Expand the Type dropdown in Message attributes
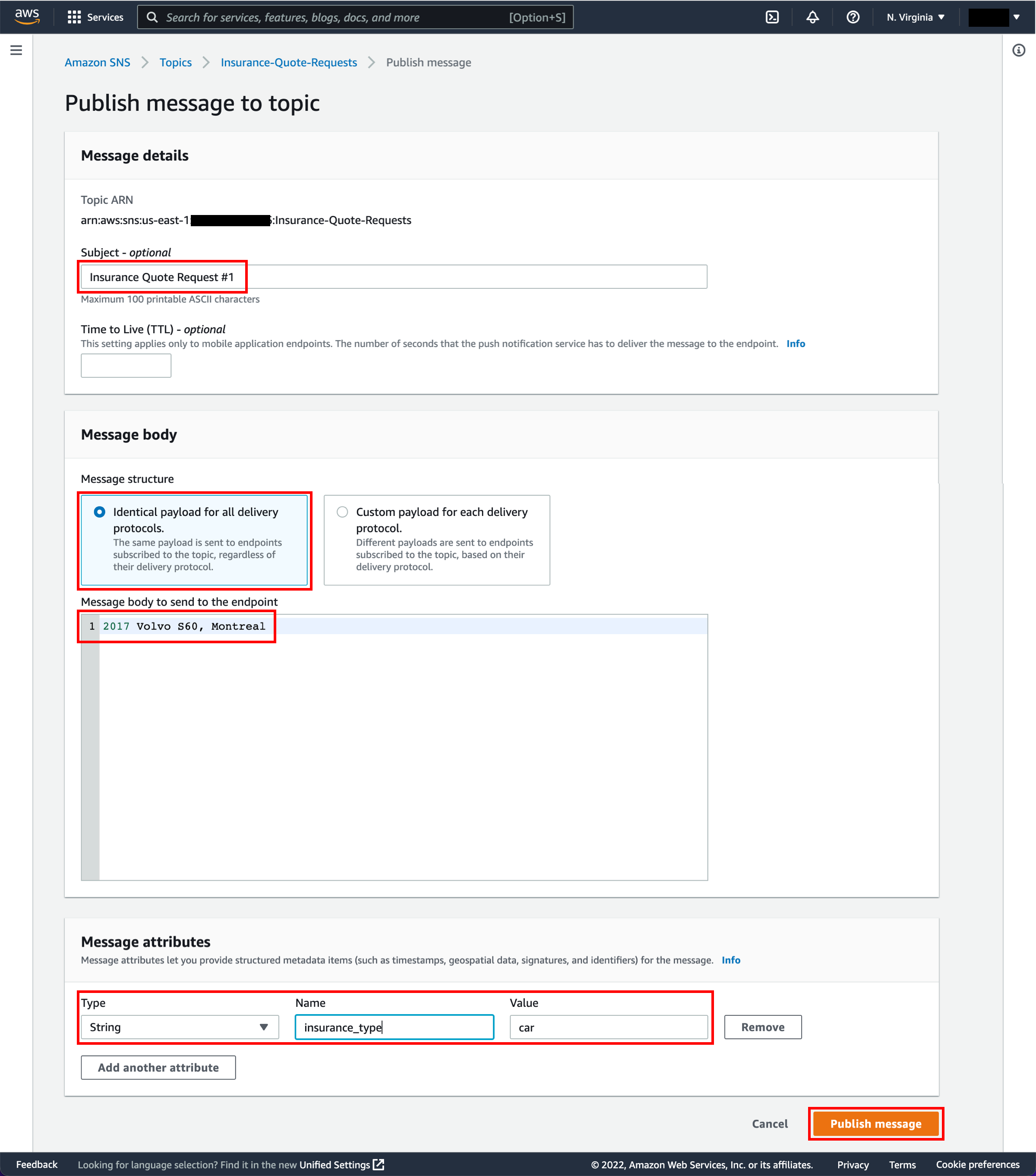 (x=264, y=1027)
